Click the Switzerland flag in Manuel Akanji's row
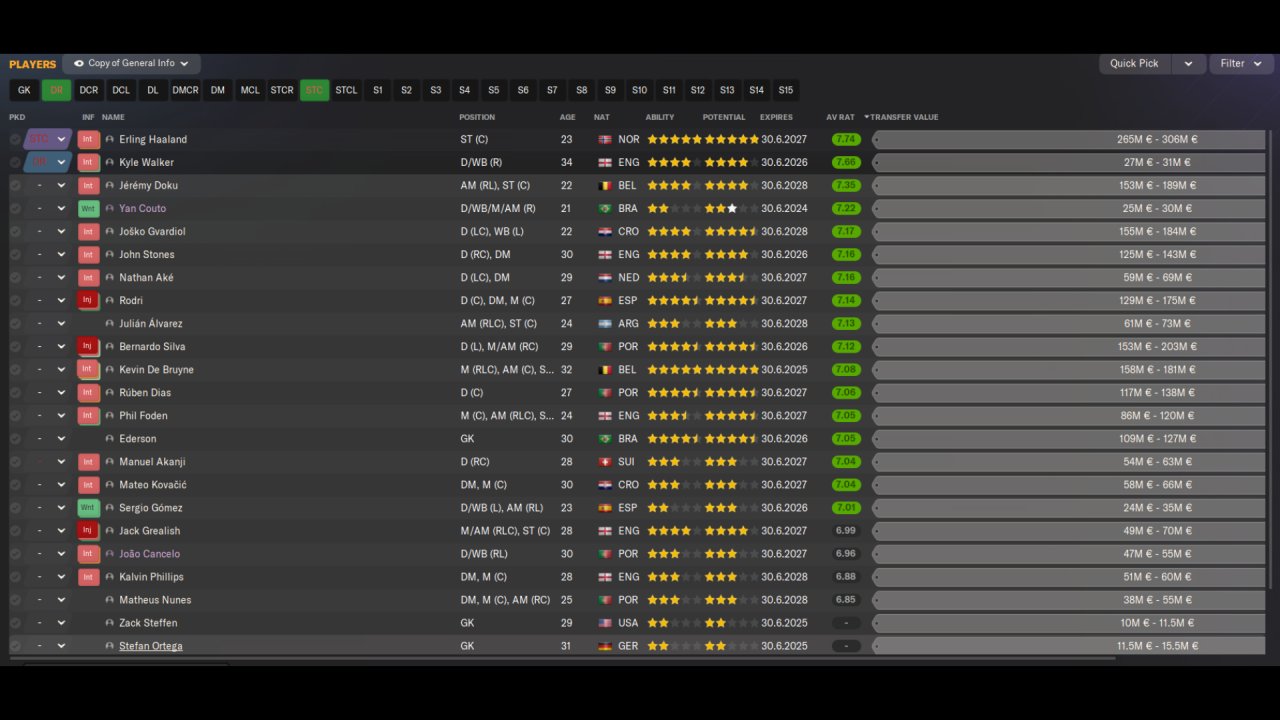 pyautogui.click(x=604, y=462)
